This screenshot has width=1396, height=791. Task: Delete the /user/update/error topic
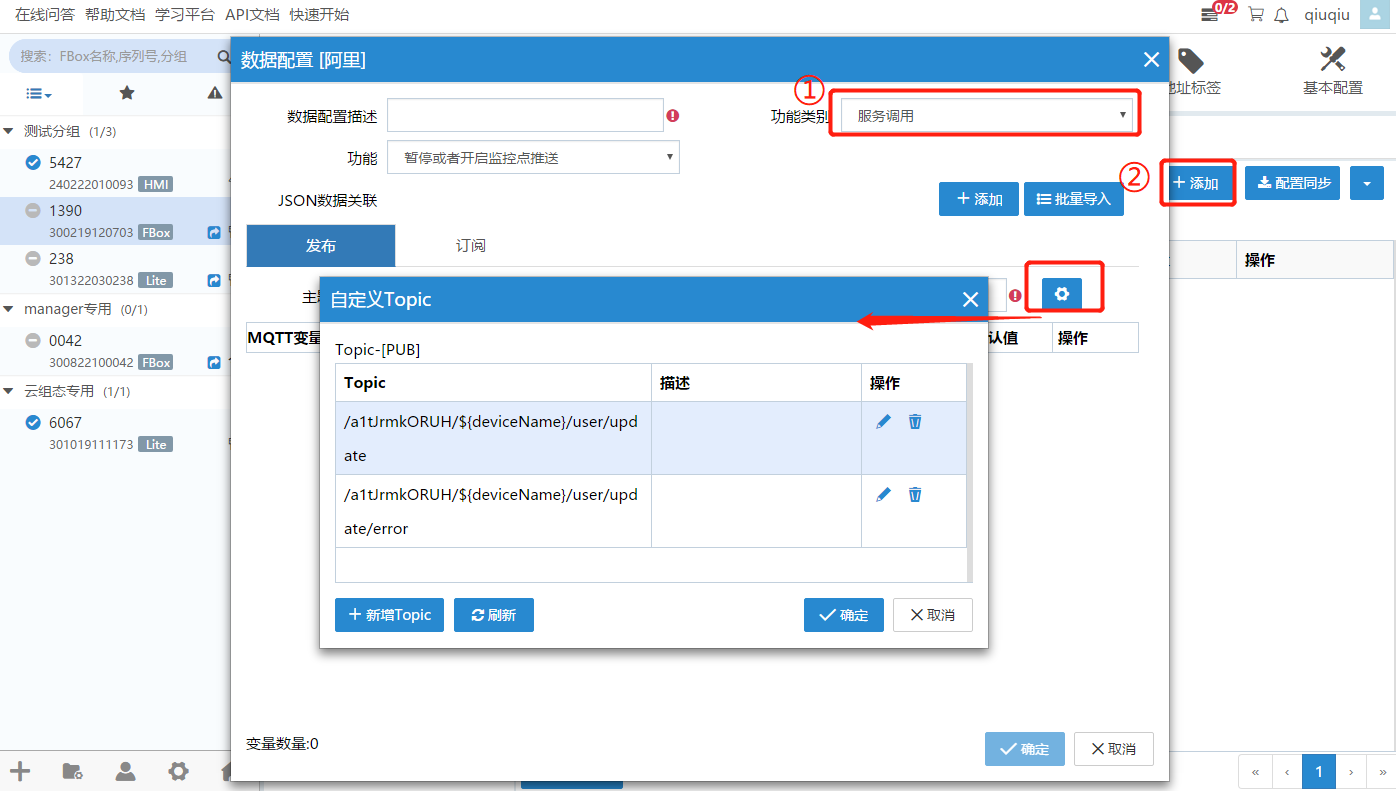915,495
